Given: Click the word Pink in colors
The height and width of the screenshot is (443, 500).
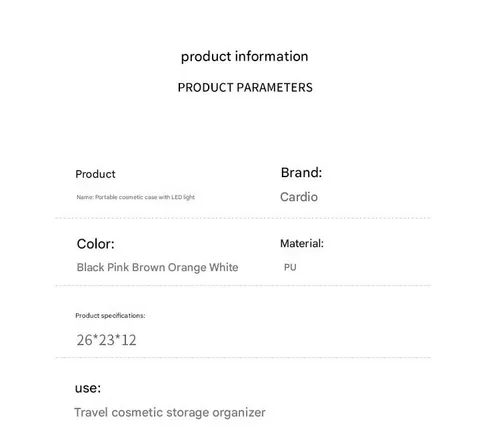Looking at the screenshot, I should (118, 267).
